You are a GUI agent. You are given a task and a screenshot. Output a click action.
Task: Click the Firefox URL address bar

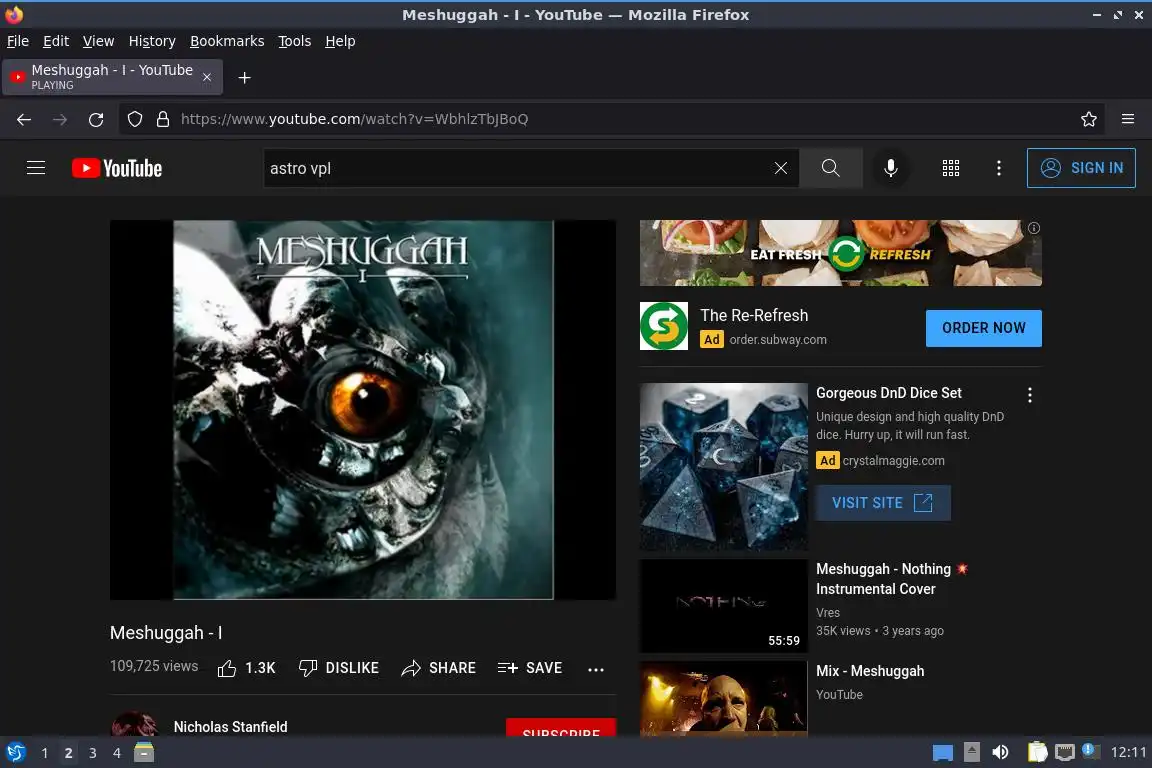pos(610,119)
